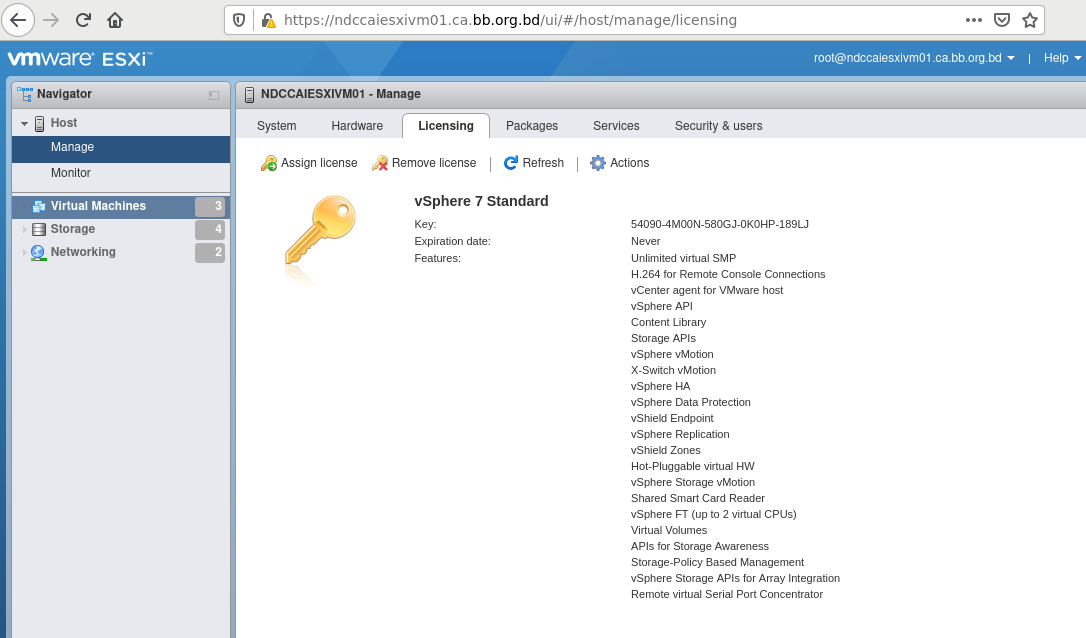Image resolution: width=1086 pixels, height=638 pixels.
Task: Click the Actions gear icon
Action: point(598,163)
